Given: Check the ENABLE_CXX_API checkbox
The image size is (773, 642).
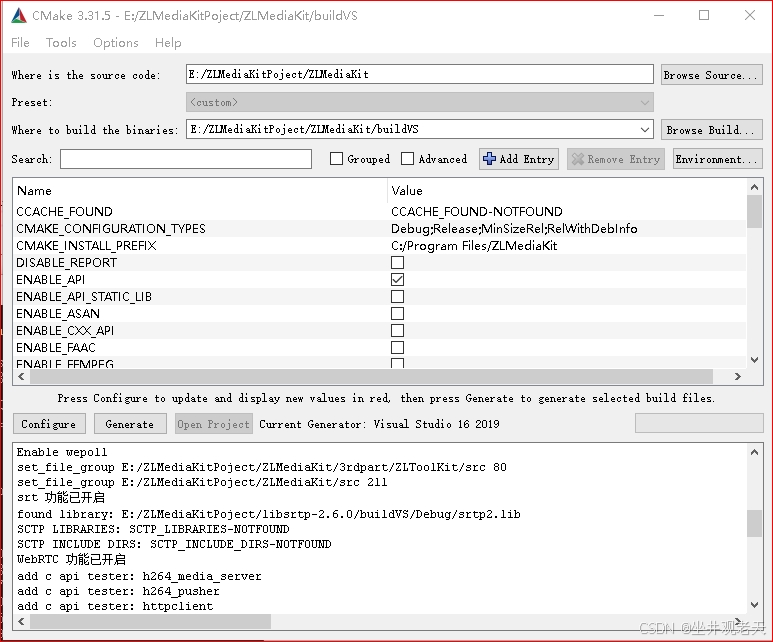Looking at the screenshot, I should [397, 330].
